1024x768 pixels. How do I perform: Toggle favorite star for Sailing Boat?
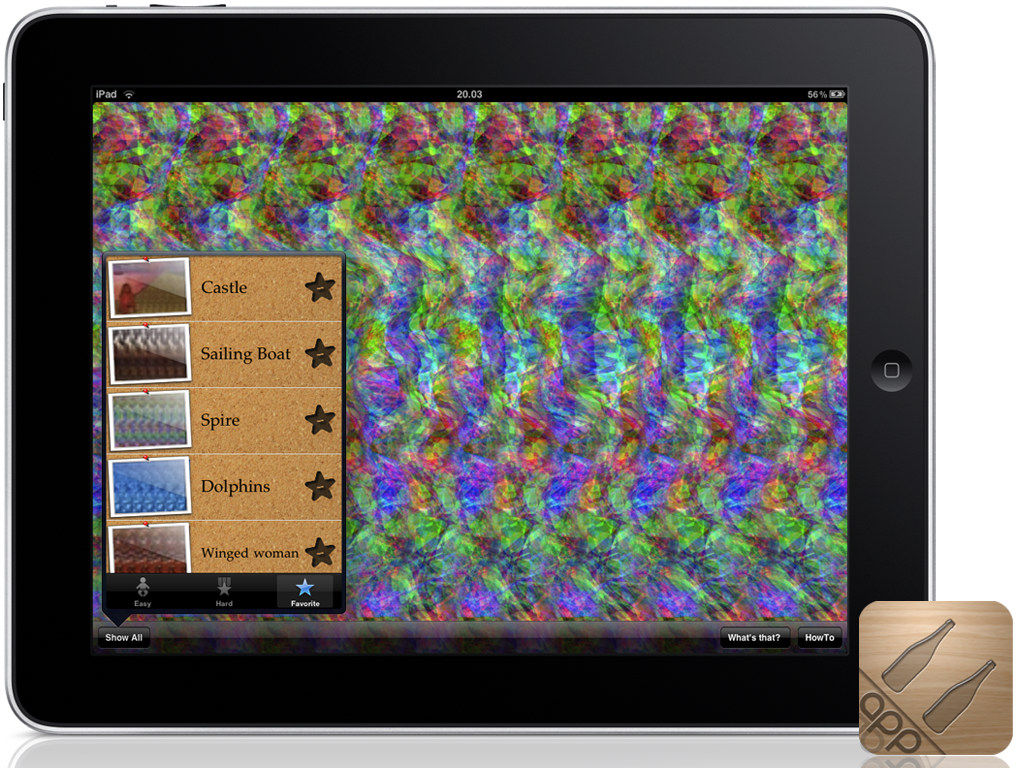tap(320, 353)
